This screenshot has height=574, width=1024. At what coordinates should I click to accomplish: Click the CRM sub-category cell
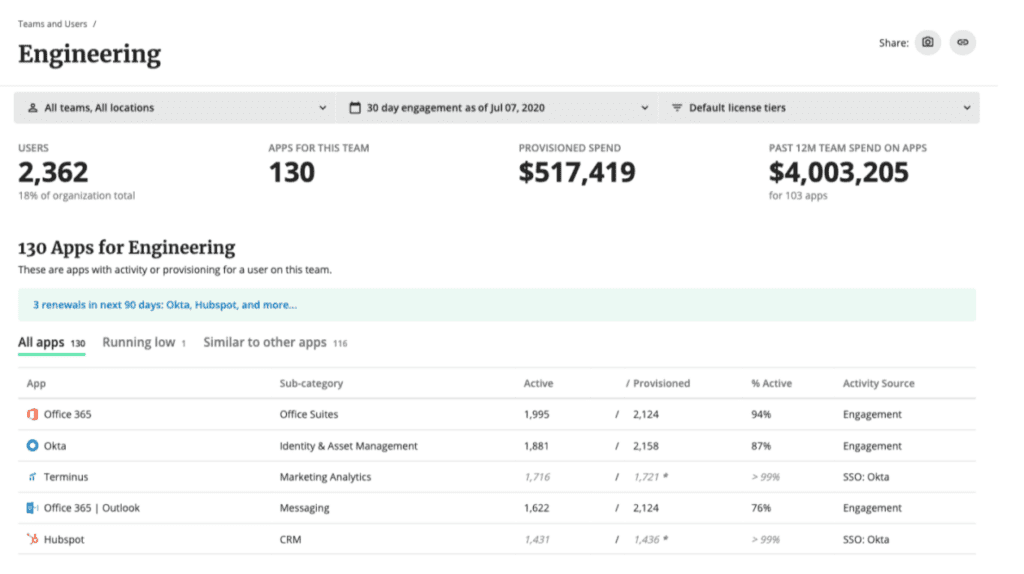click(x=291, y=539)
